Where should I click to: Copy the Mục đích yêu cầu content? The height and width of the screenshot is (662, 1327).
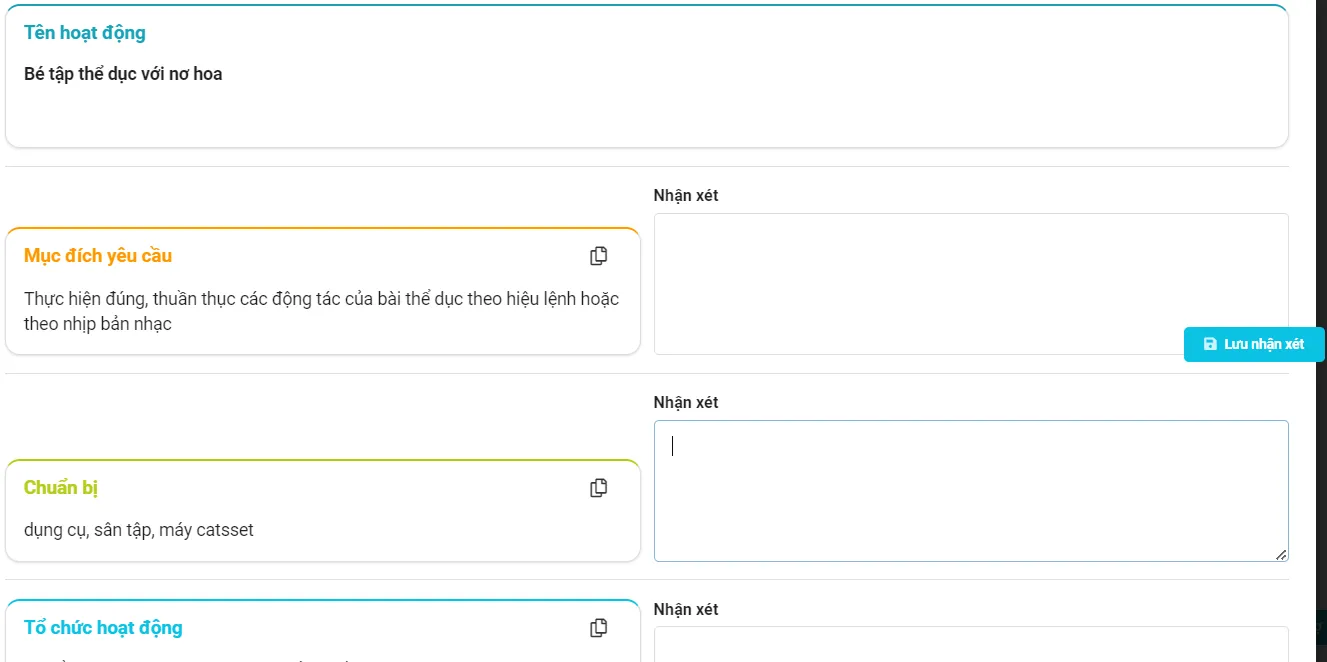[x=598, y=256]
